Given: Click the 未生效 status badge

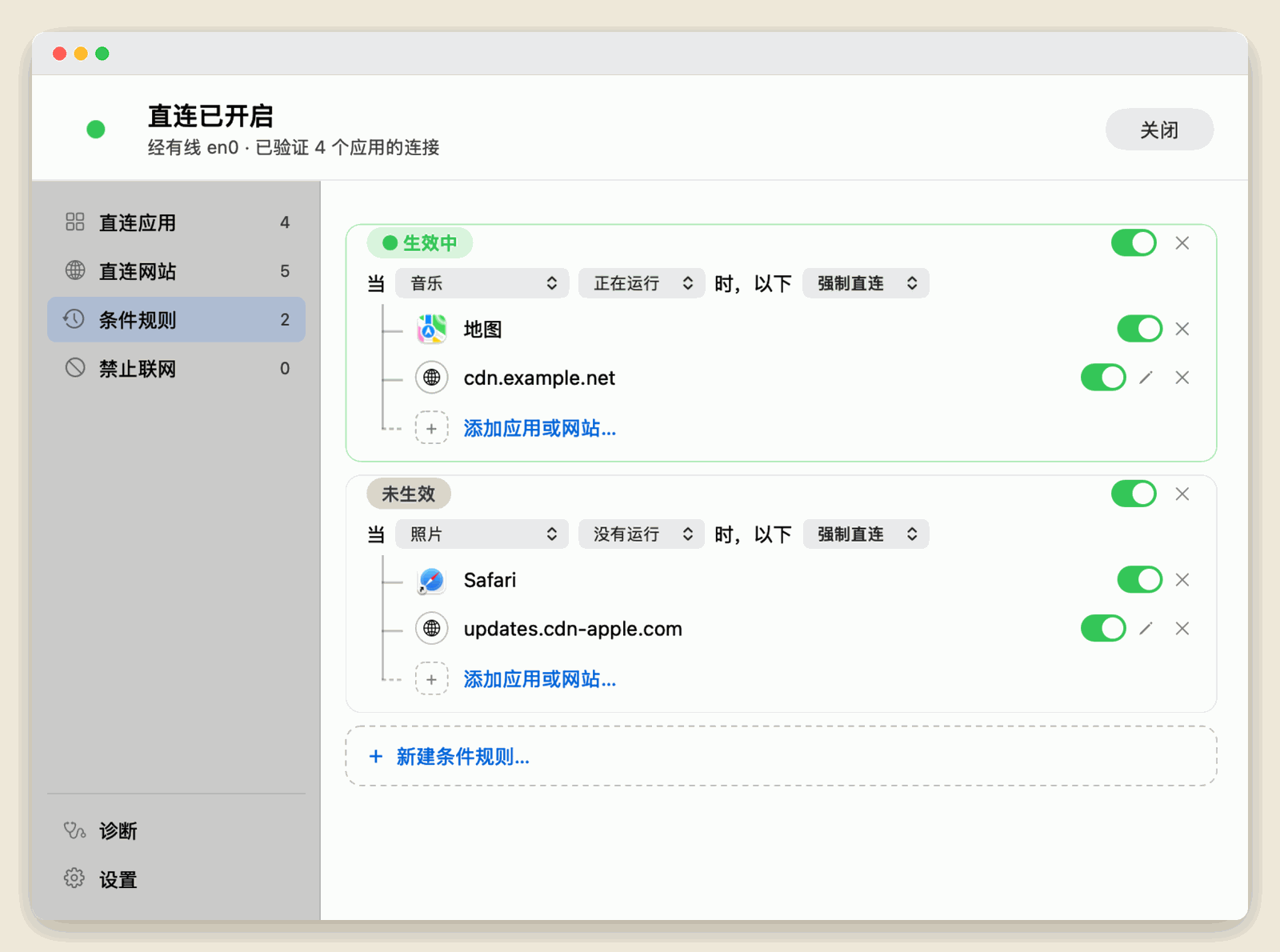Looking at the screenshot, I should (409, 494).
